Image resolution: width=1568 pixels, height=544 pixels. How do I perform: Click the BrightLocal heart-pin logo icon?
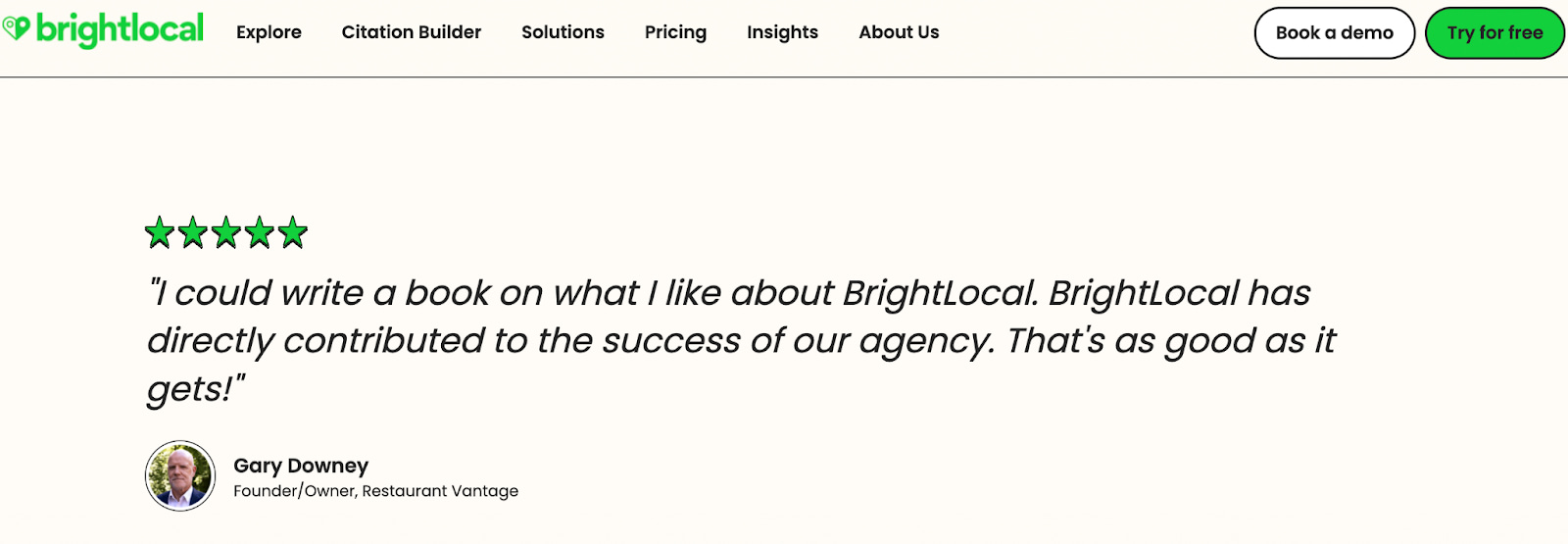pyautogui.click(x=16, y=27)
